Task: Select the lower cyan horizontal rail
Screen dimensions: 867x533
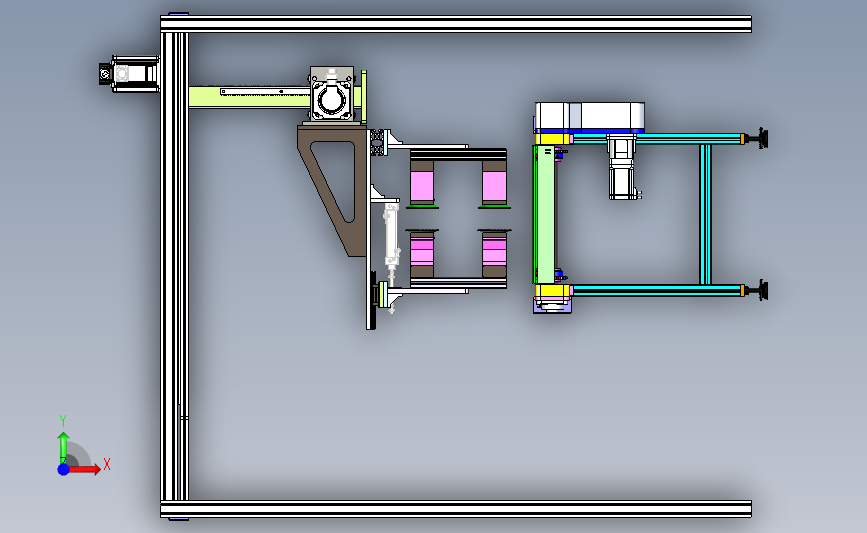Action: coord(657,290)
